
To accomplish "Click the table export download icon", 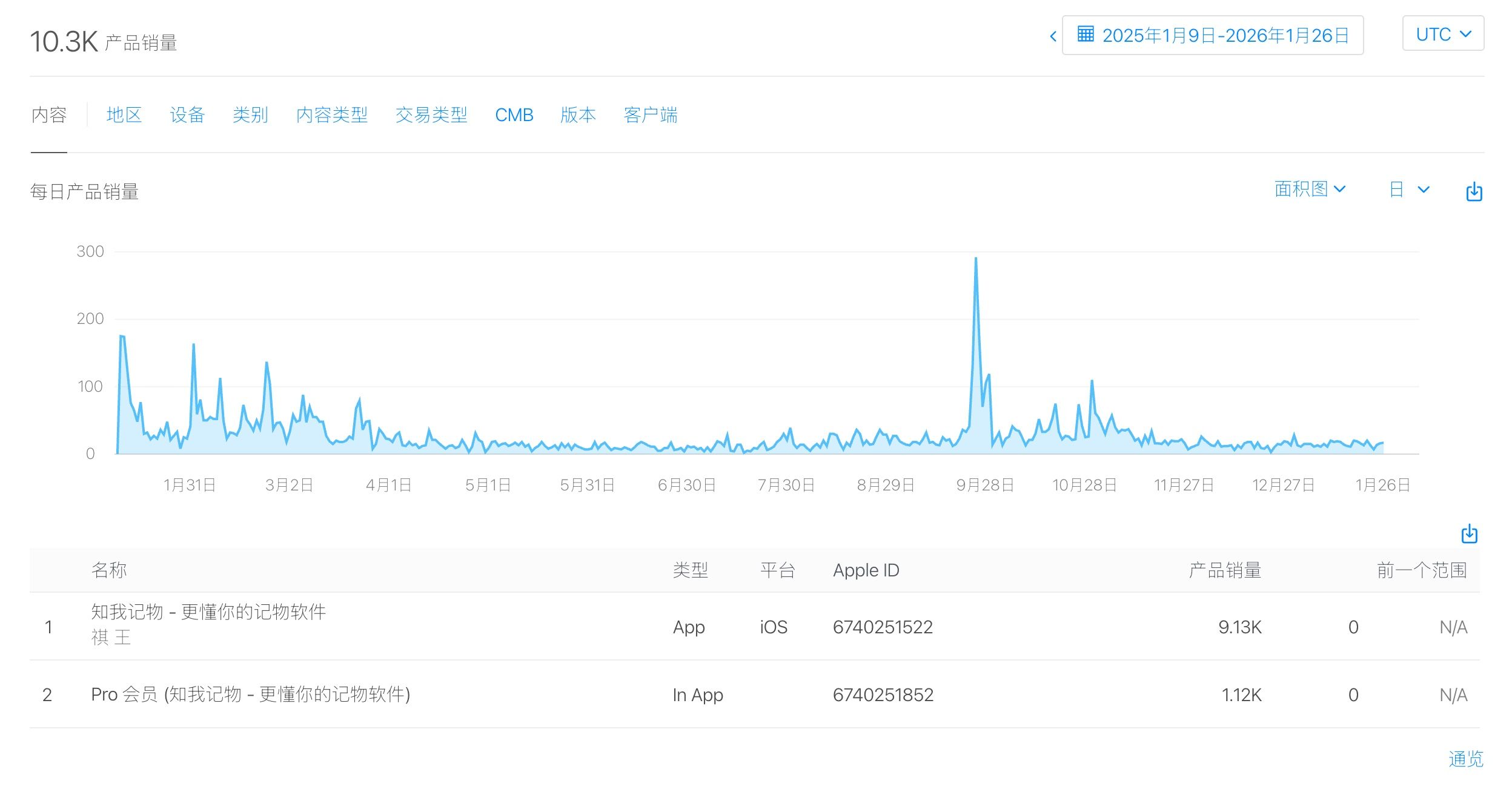I will tap(1469, 533).
